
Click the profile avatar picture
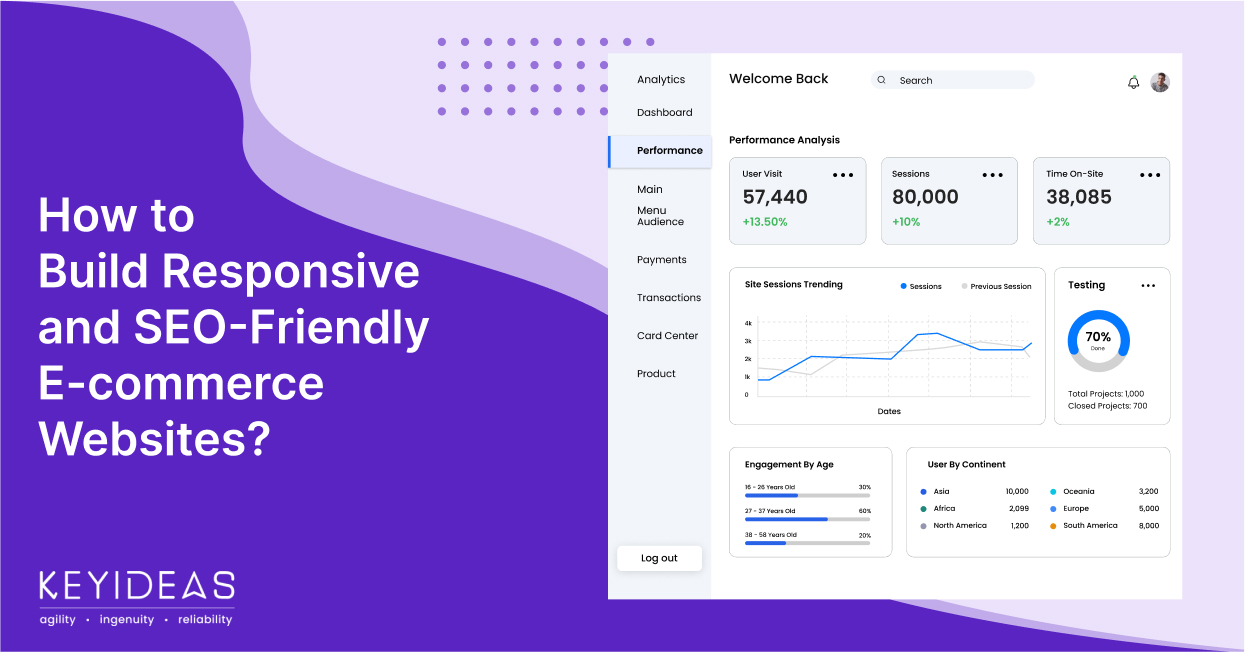pos(1159,81)
